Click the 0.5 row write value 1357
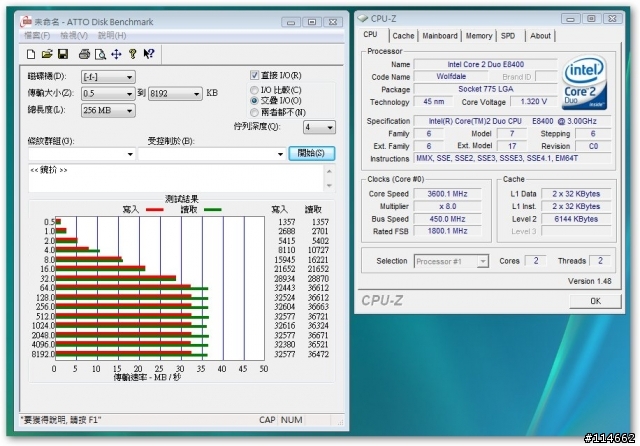Viewport: 640px width, 446px height. pyautogui.click(x=287, y=222)
